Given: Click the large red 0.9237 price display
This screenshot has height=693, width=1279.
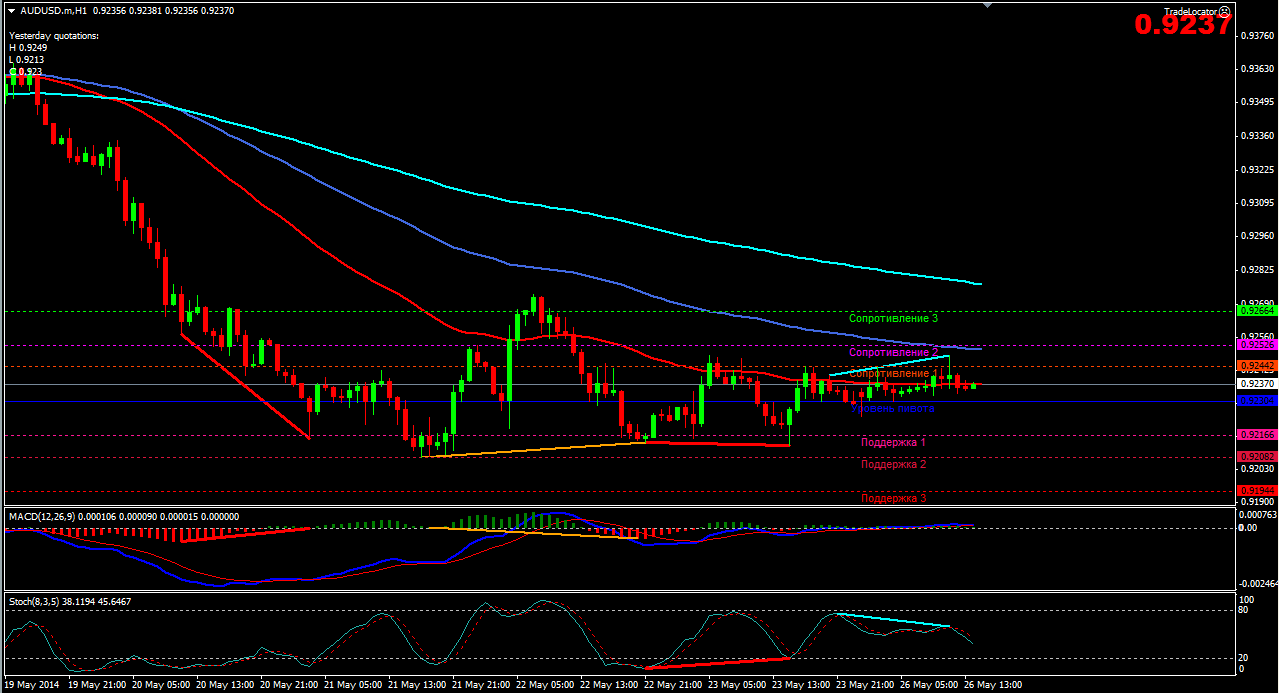Looking at the screenshot, I should (1183, 25).
